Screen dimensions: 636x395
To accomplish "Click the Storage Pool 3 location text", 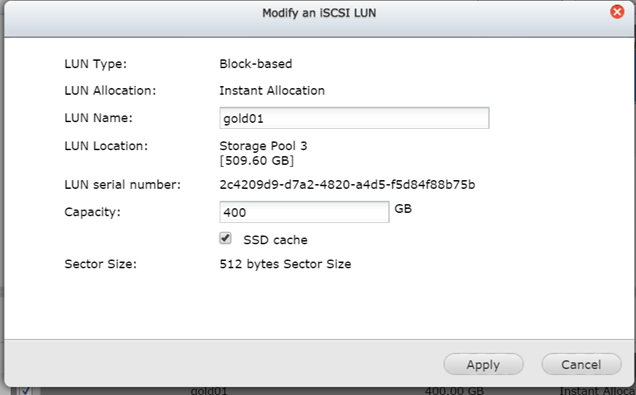I will pos(263,146).
